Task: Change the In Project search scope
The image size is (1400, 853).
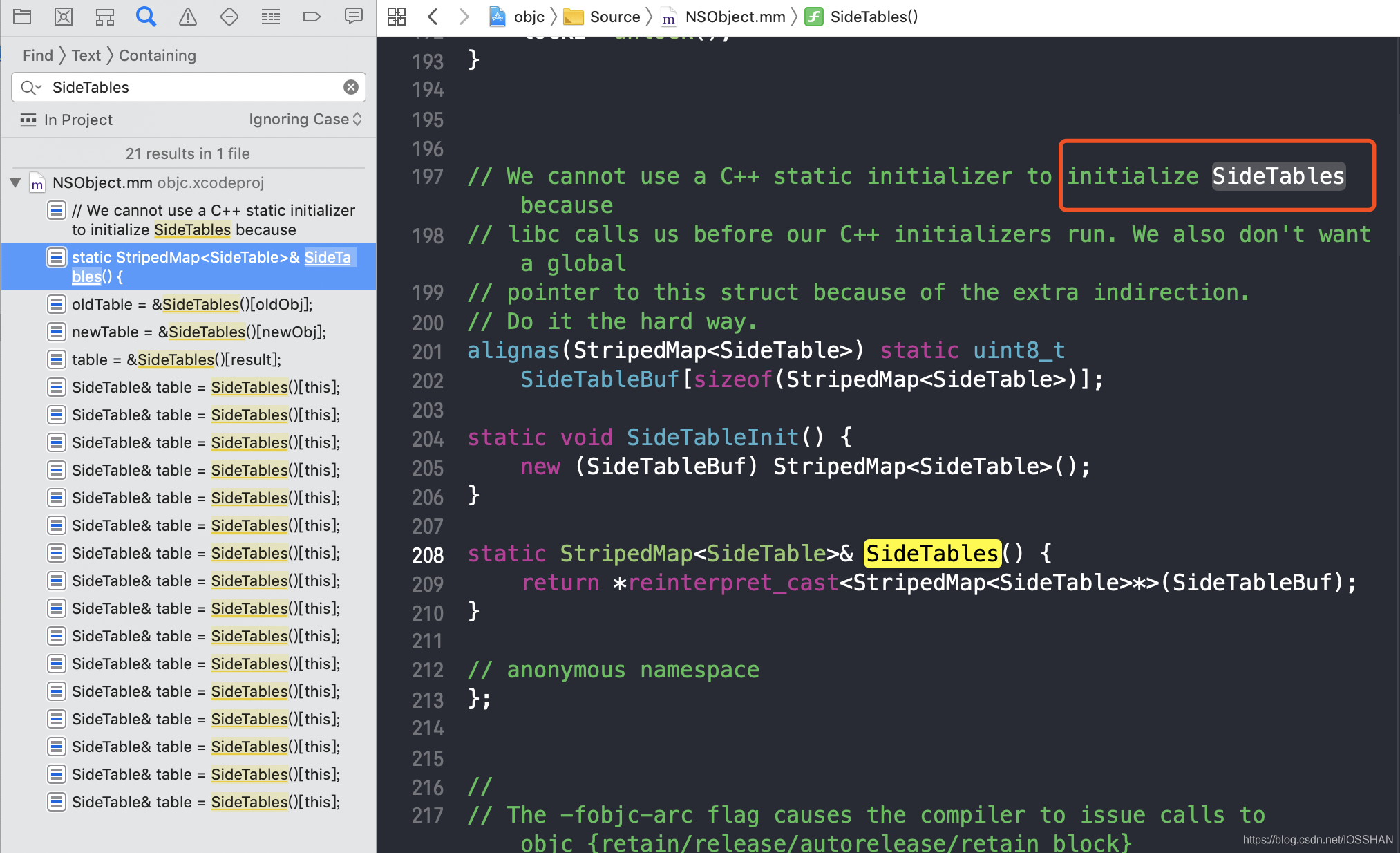Action: [x=77, y=120]
